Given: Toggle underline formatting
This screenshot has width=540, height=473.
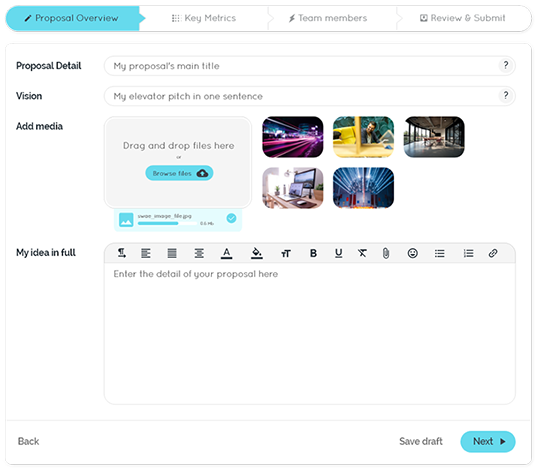Looking at the screenshot, I should [x=339, y=253].
